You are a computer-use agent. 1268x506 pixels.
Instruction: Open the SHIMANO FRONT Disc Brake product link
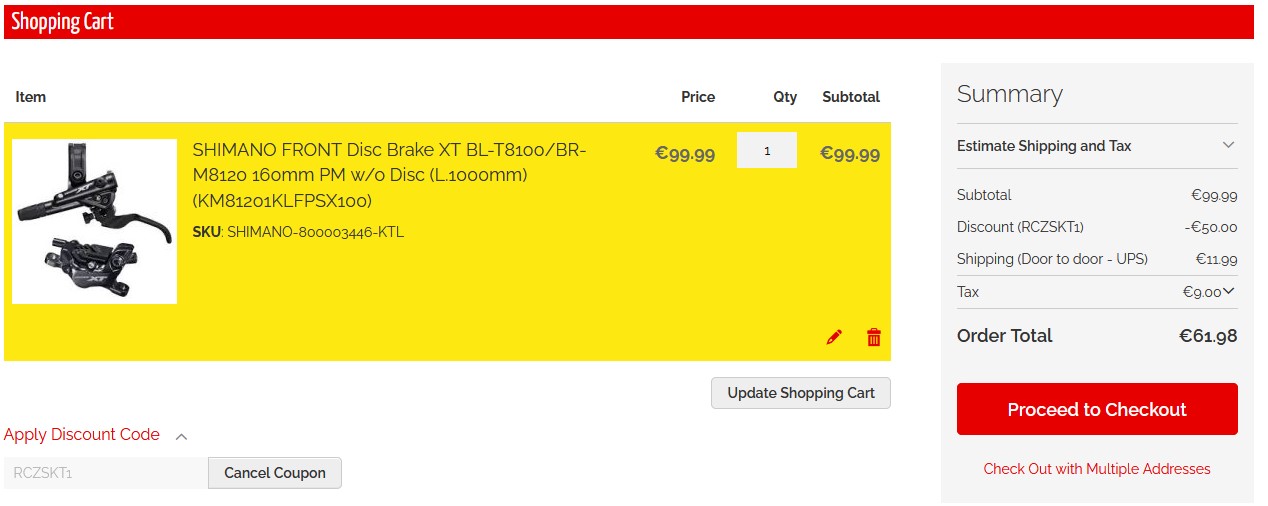pyautogui.click(x=389, y=175)
